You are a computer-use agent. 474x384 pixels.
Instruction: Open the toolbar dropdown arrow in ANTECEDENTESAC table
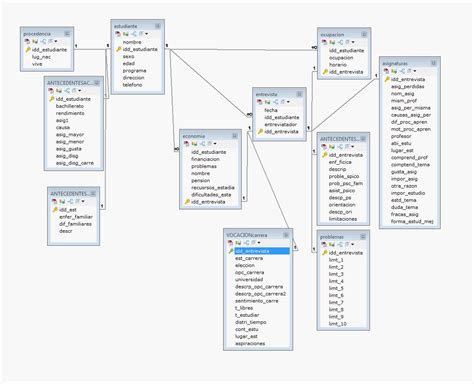(x=79, y=91)
